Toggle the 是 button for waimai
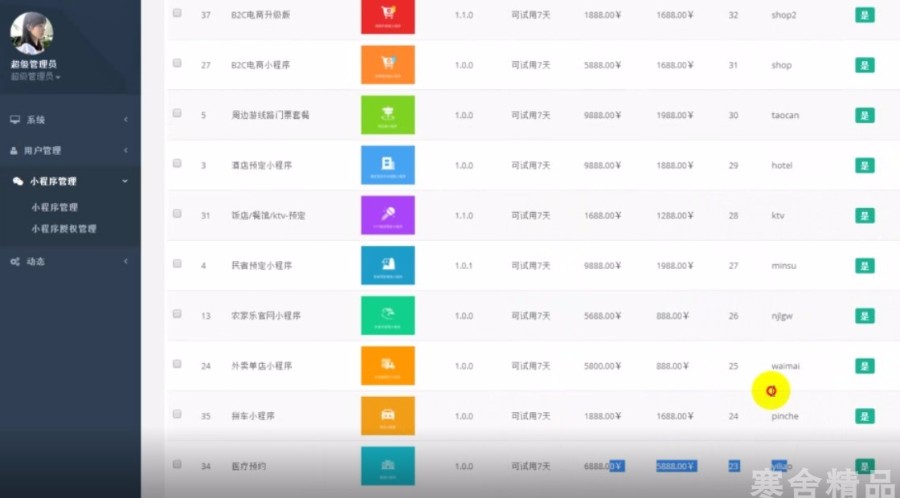900x498 pixels. pos(864,365)
